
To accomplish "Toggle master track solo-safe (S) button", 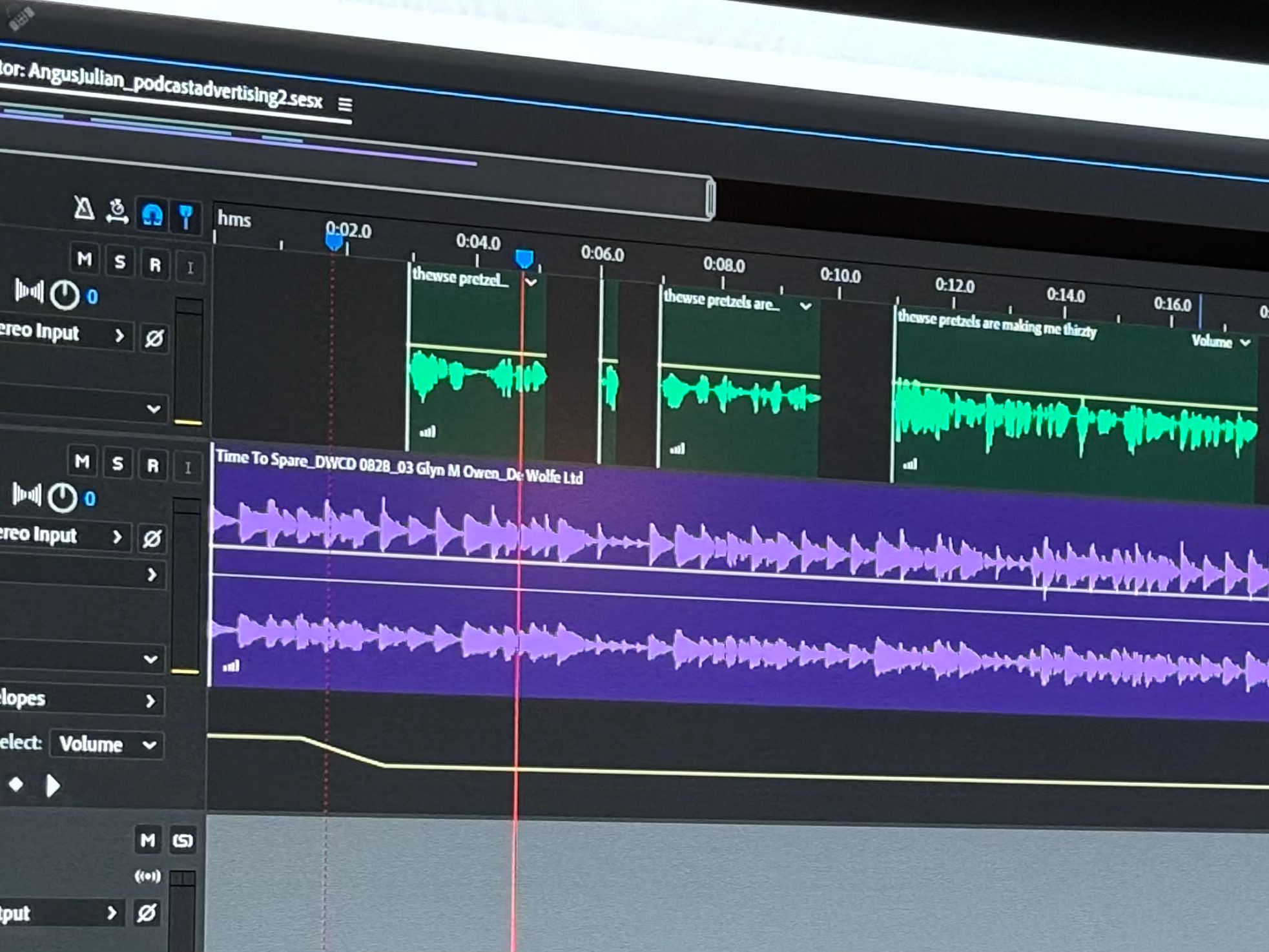I will click(x=183, y=841).
